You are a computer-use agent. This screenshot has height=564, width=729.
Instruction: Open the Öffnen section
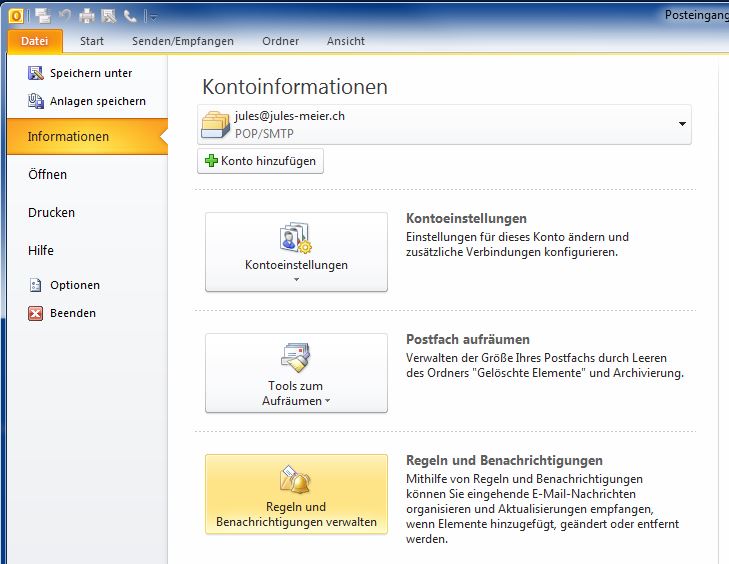click(47, 174)
